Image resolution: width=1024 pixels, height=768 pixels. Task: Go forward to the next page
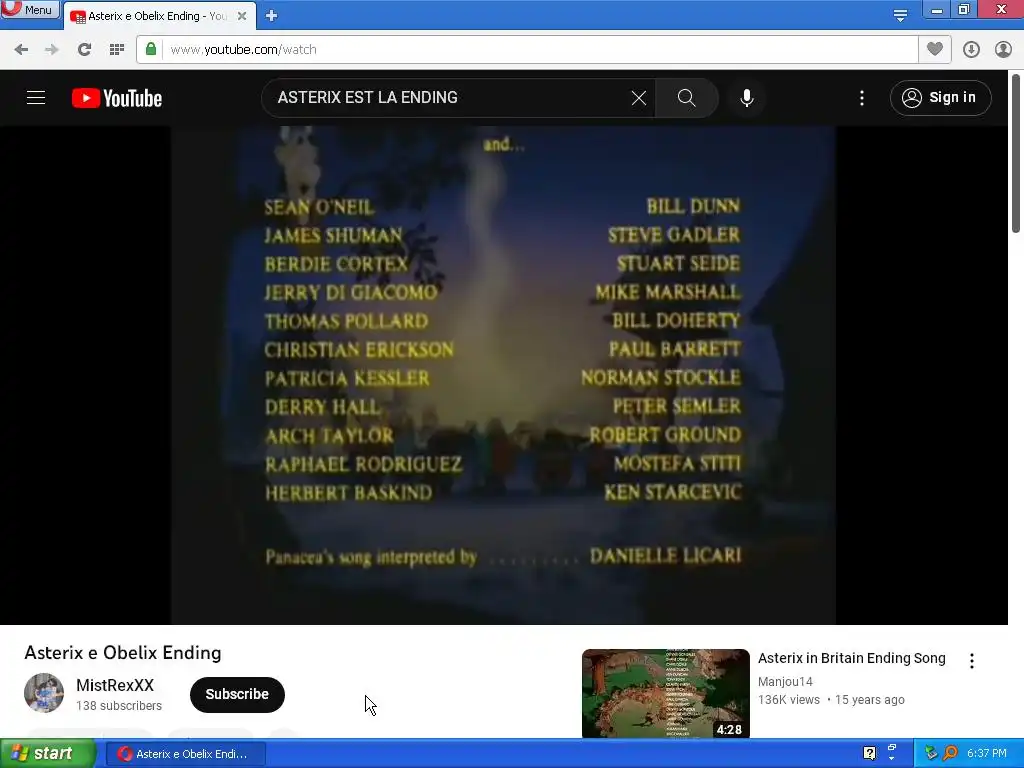click(x=52, y=50)
